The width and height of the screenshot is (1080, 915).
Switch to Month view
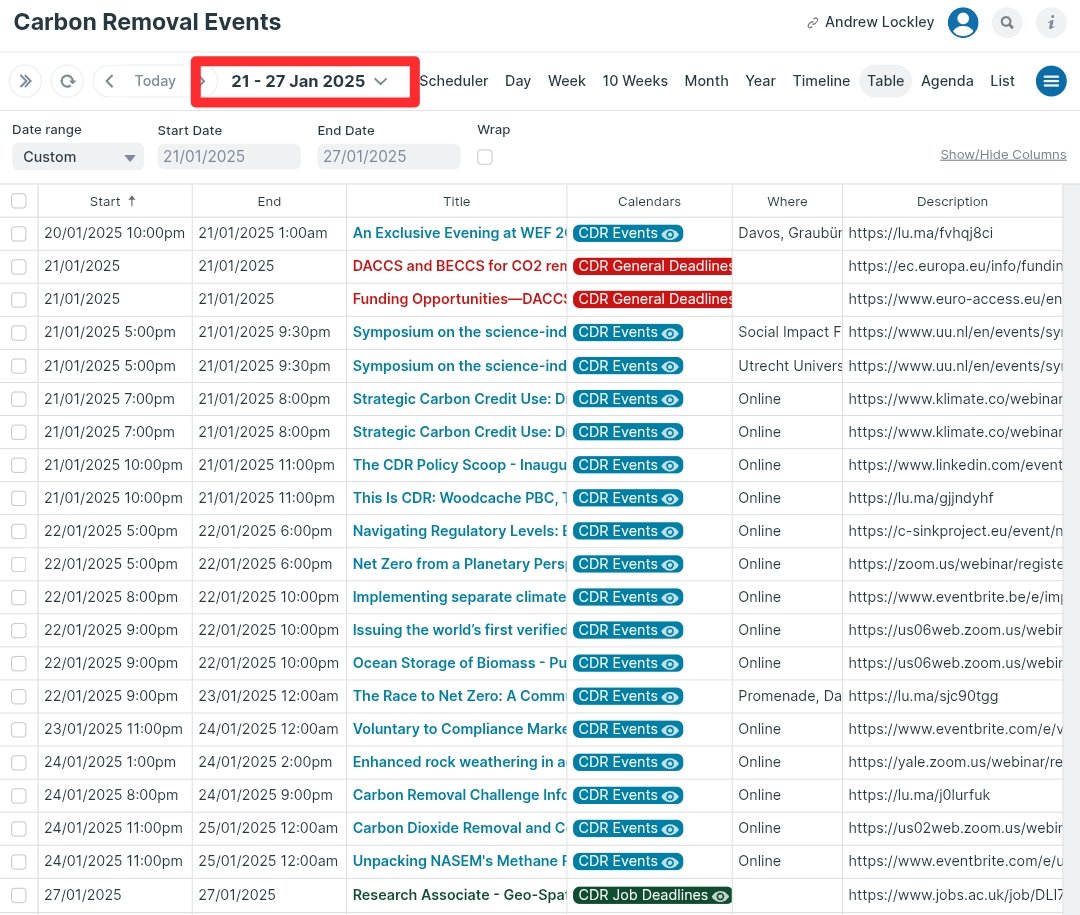pos(706,81)
